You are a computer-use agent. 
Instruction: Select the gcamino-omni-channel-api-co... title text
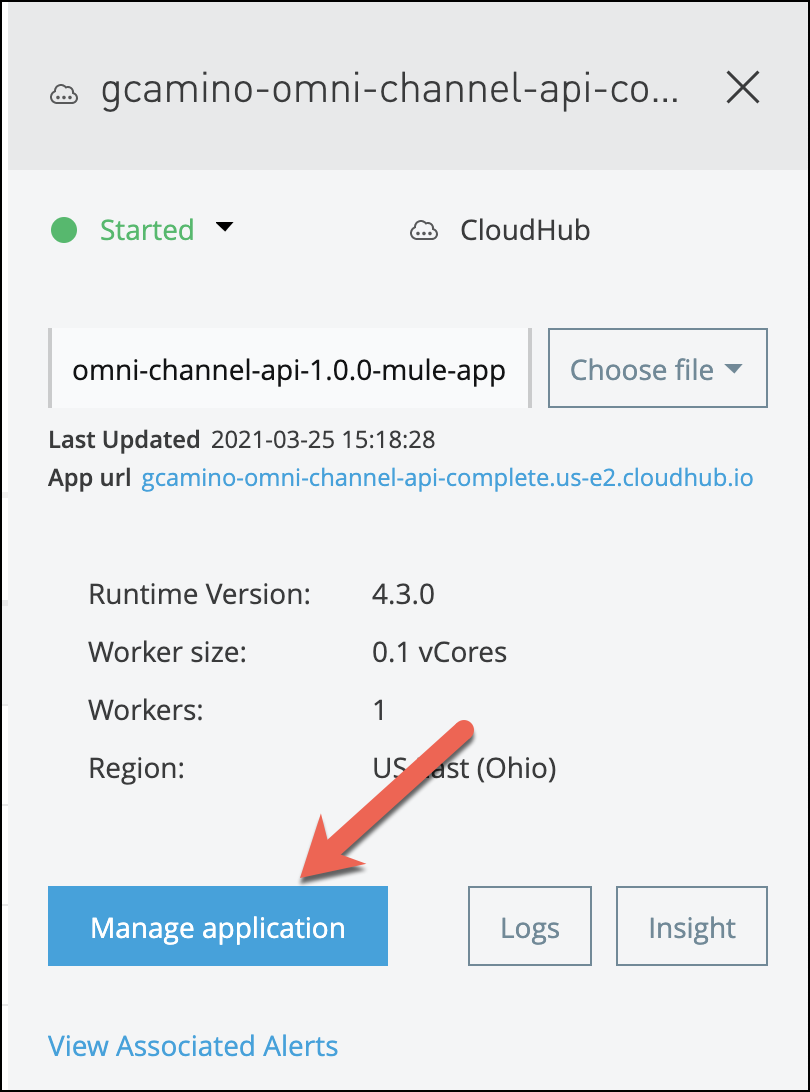(389, 89)
